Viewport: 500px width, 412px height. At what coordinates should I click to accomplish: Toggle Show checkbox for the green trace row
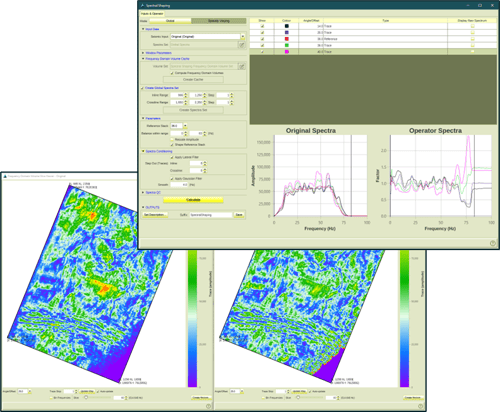pos(262,45)
